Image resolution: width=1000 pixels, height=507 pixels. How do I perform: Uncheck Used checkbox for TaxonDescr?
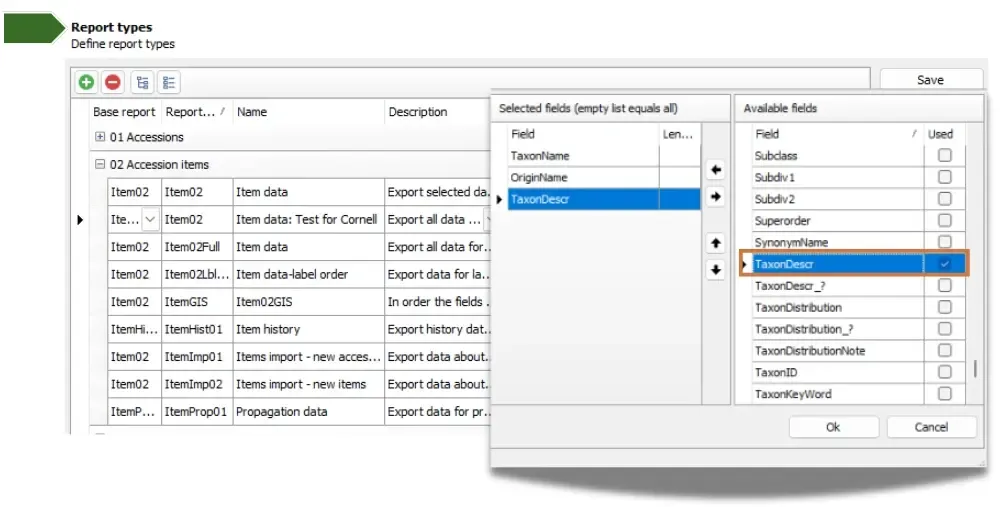pos(945,263)
